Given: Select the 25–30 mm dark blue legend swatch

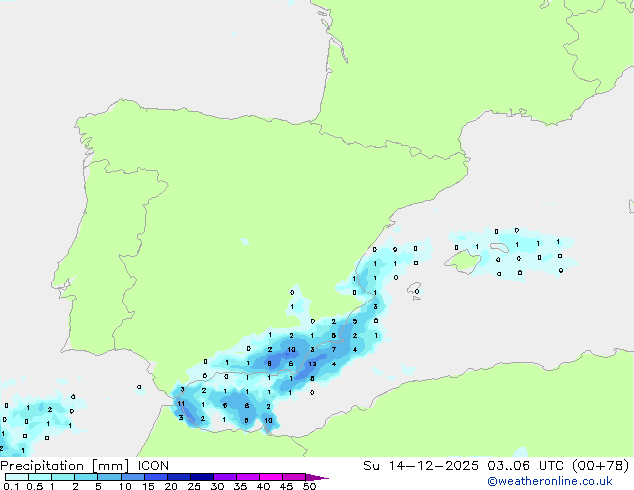Looking at the screenshot, I should (x=202, y=477).
